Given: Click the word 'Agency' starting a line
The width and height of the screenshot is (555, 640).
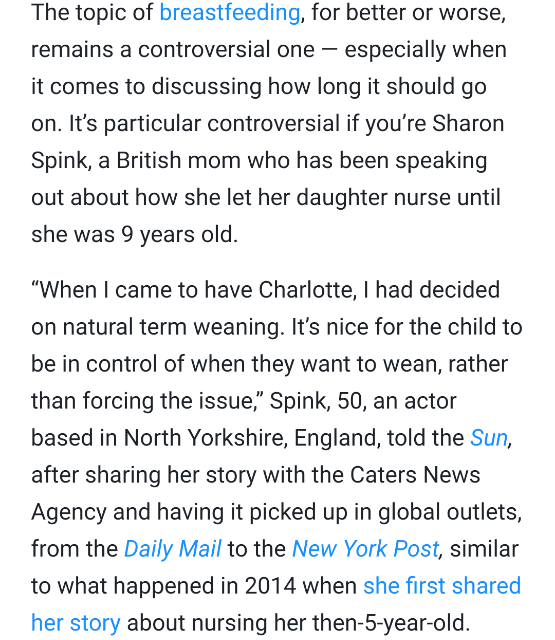Looking at the screenshot, I should pos(69,512).
